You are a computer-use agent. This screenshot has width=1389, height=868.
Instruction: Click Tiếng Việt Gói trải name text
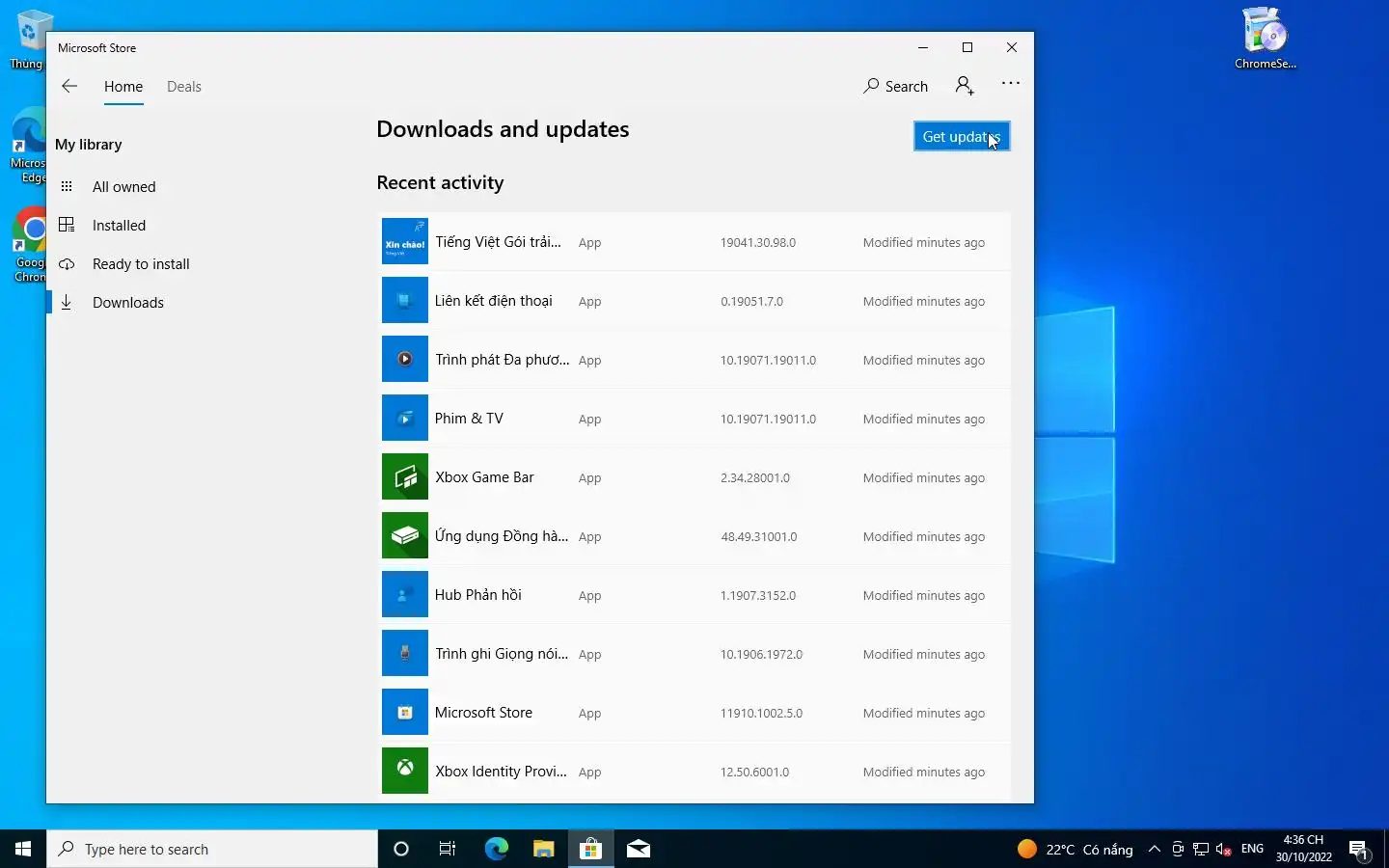(x=498, y=242)
